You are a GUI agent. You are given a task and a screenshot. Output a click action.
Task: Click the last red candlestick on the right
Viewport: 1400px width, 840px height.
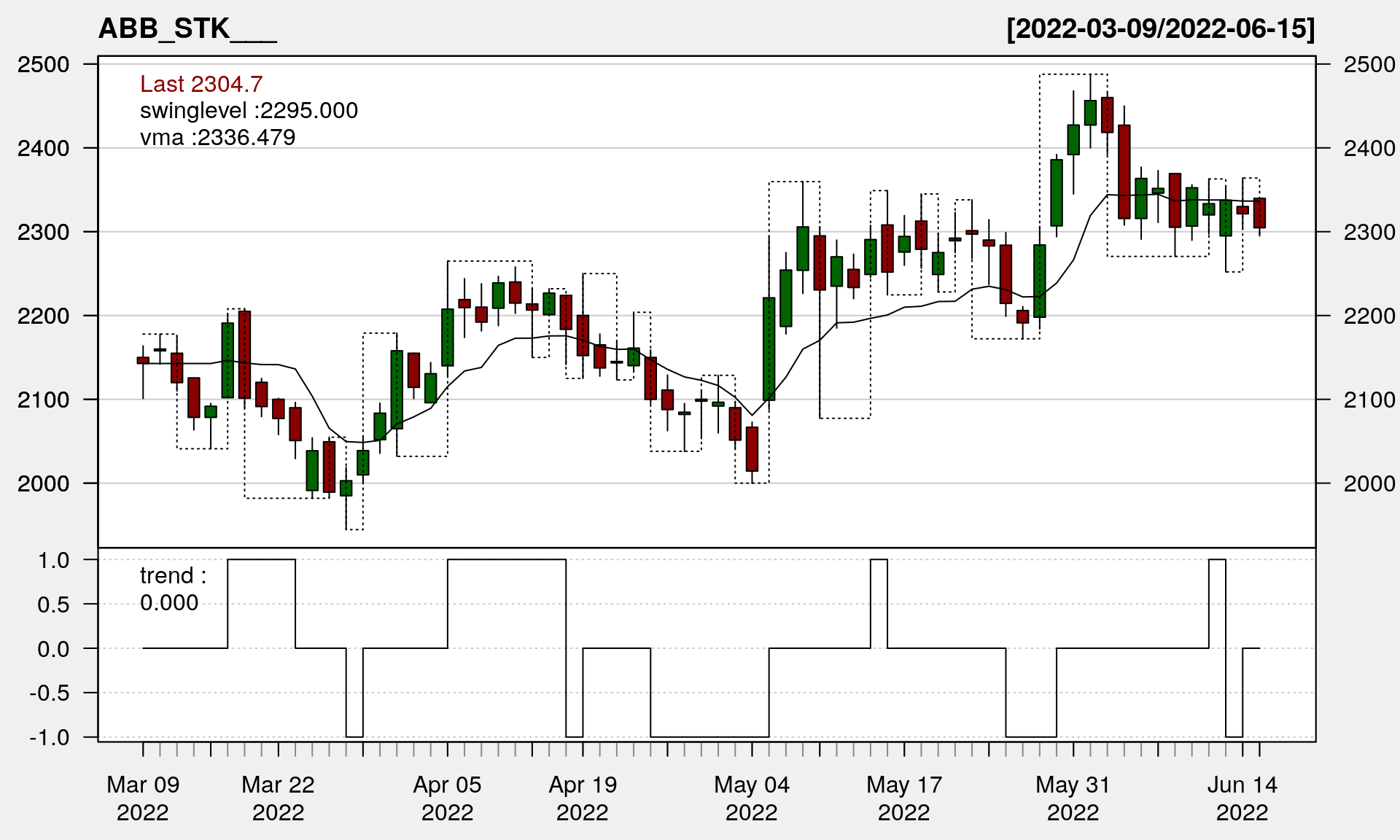point(1259,213)
